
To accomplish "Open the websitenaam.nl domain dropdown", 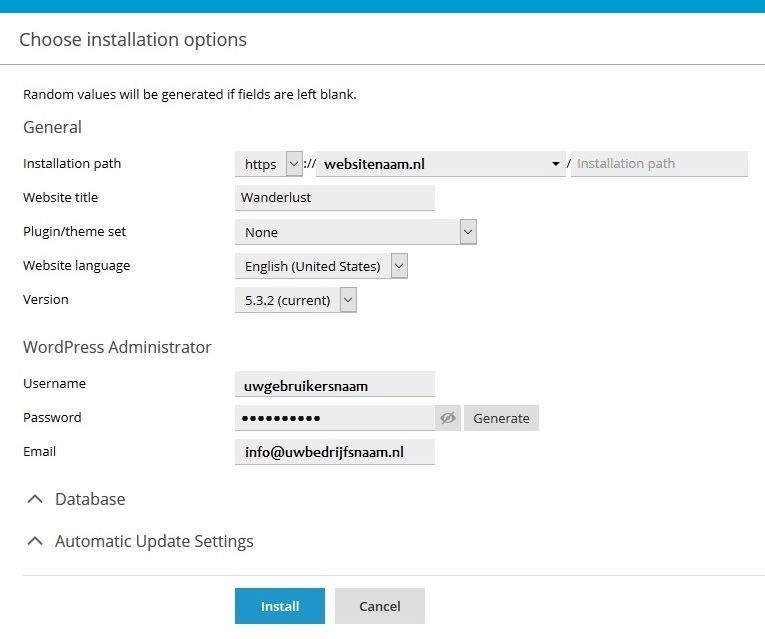I will pos(441,164).
